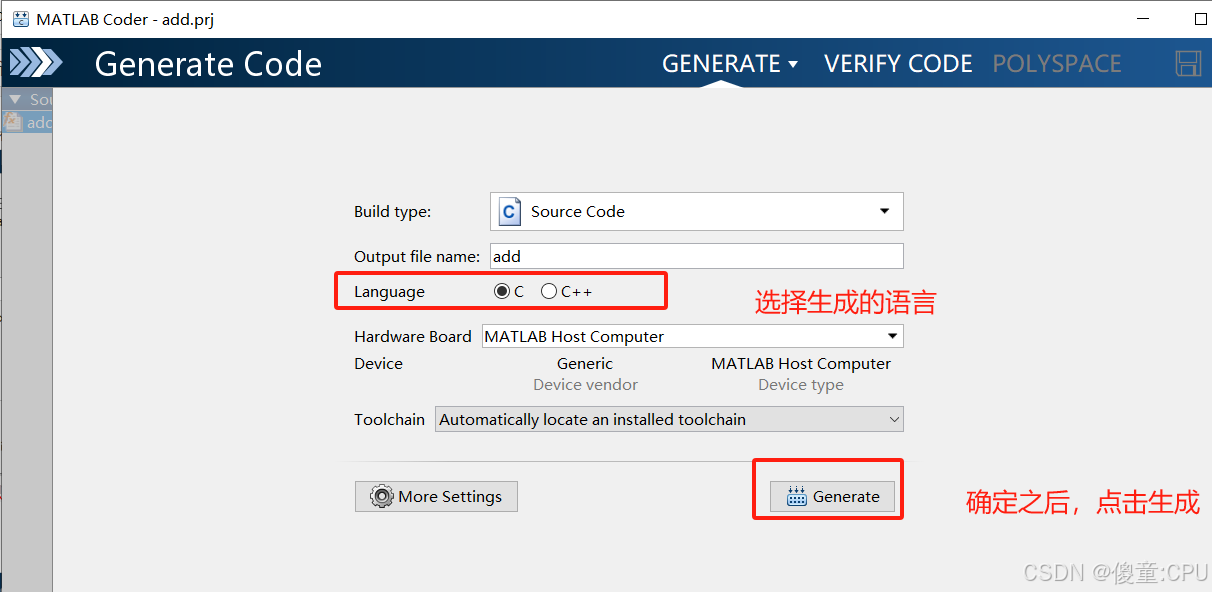This screenshot has height=592, width=1212.
Task: Collapse the Source files tree triangle
Action: [15, 100]
